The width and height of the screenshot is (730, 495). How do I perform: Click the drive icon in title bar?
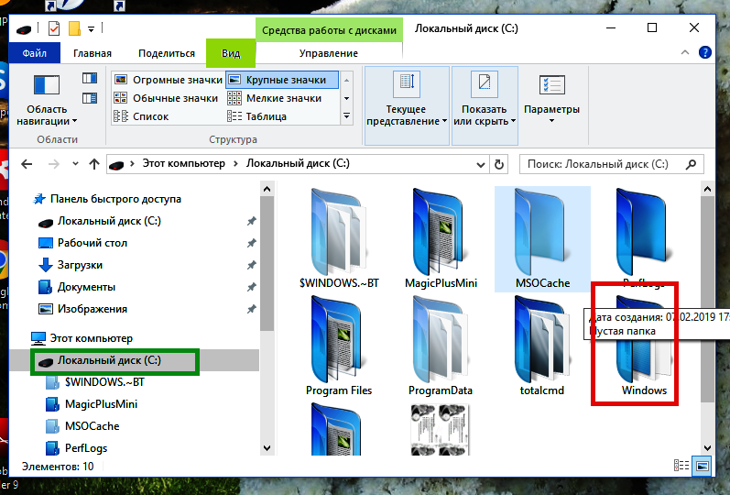[x=24, y=30]
